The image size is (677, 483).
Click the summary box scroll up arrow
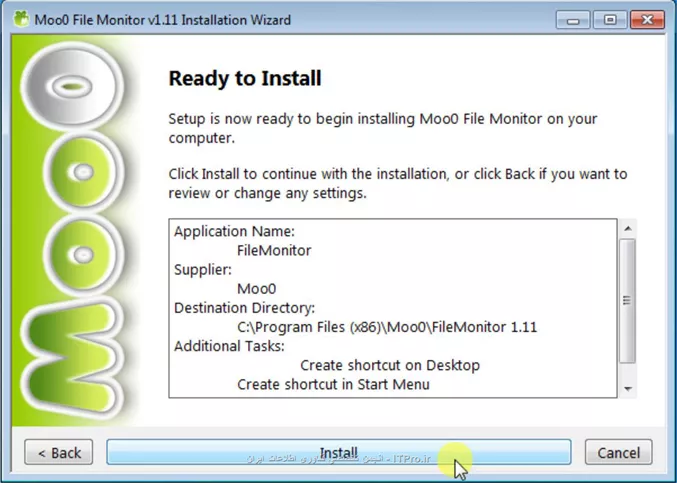pos(628,228)
